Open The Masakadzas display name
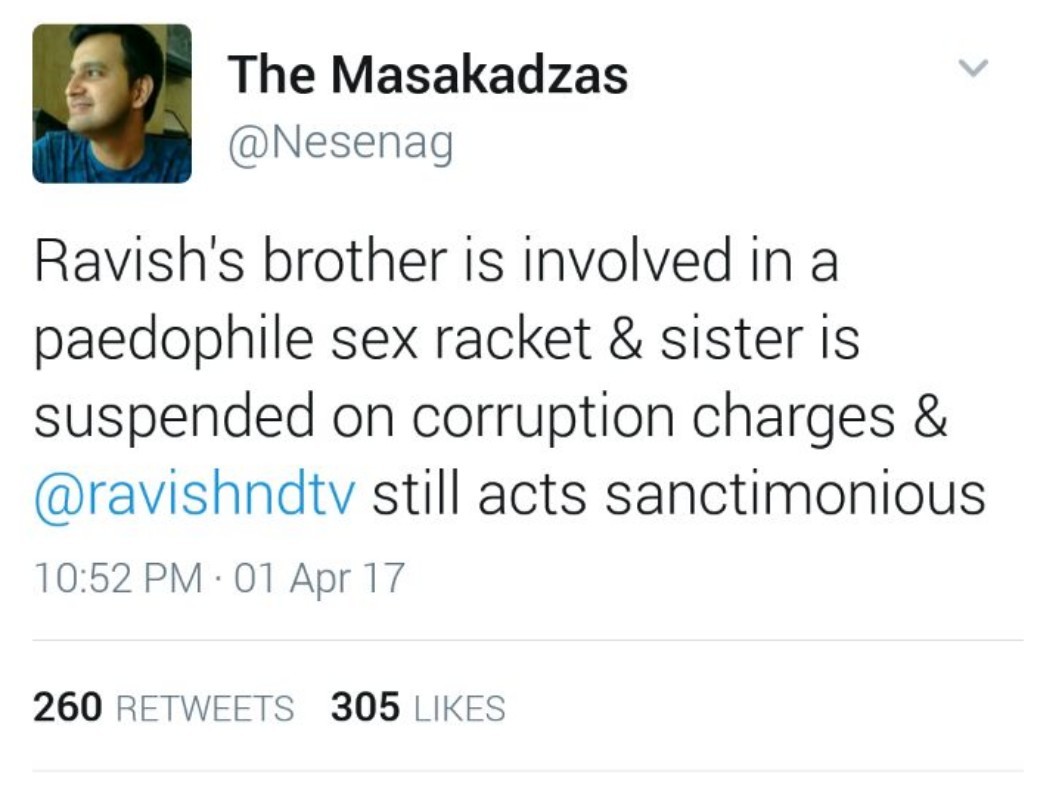Image resolution: width=1055 pixels, height=791 pixels. [x=427, y=75]
